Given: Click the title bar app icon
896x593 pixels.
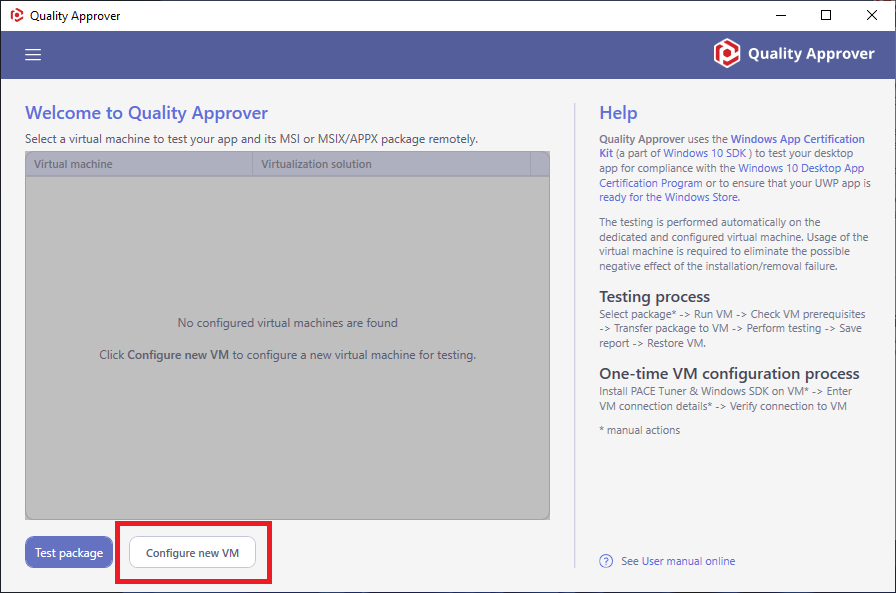Looking at the screenshot, I should coord(17,15).
